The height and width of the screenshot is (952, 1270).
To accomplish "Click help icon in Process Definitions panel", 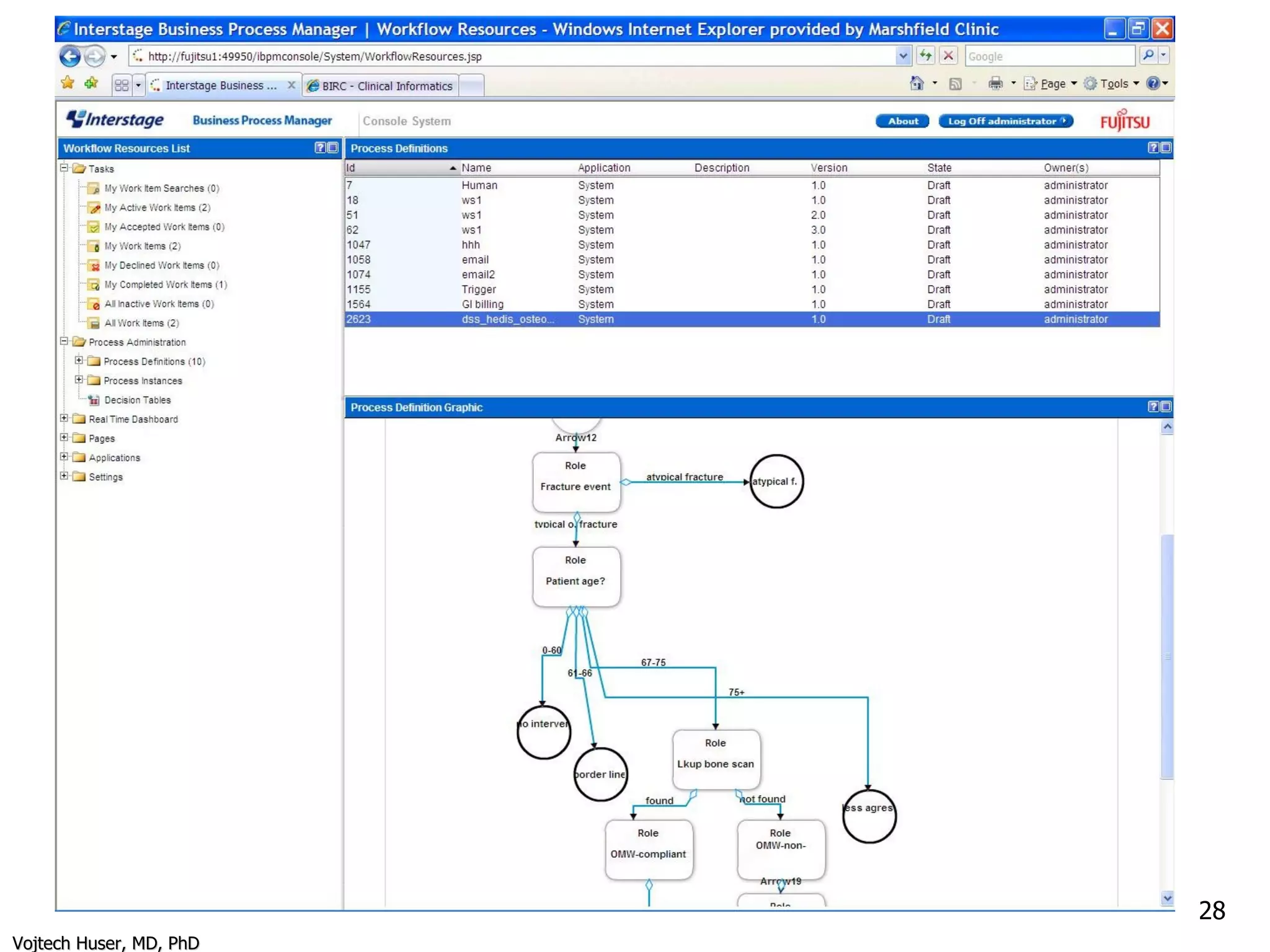I will 1153,148.
